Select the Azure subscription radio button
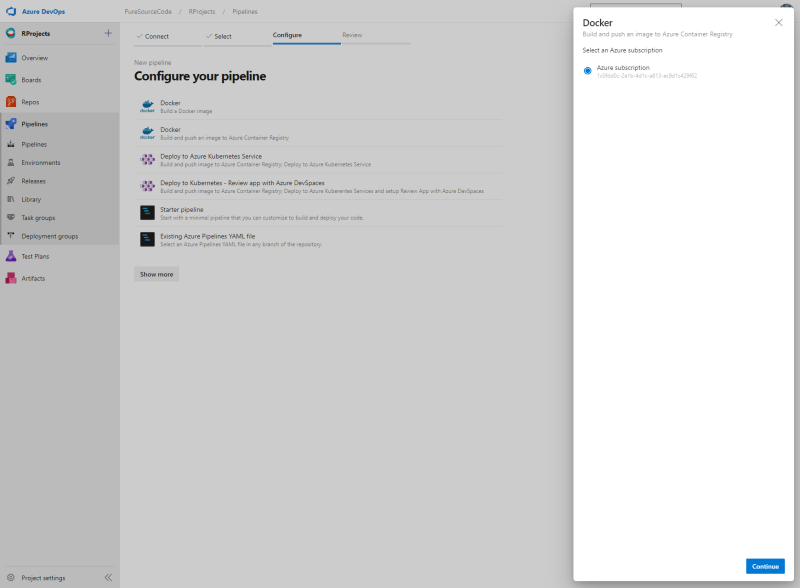 (x=588, y=71)
